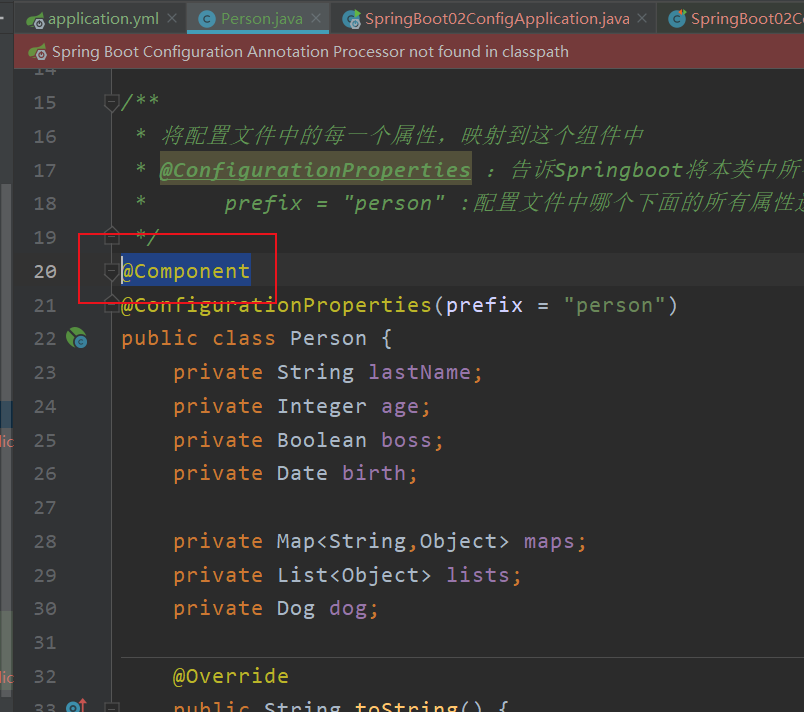Click the @Override annotation at line 32
Screen dimensions: 804x712
coord(231,676)
